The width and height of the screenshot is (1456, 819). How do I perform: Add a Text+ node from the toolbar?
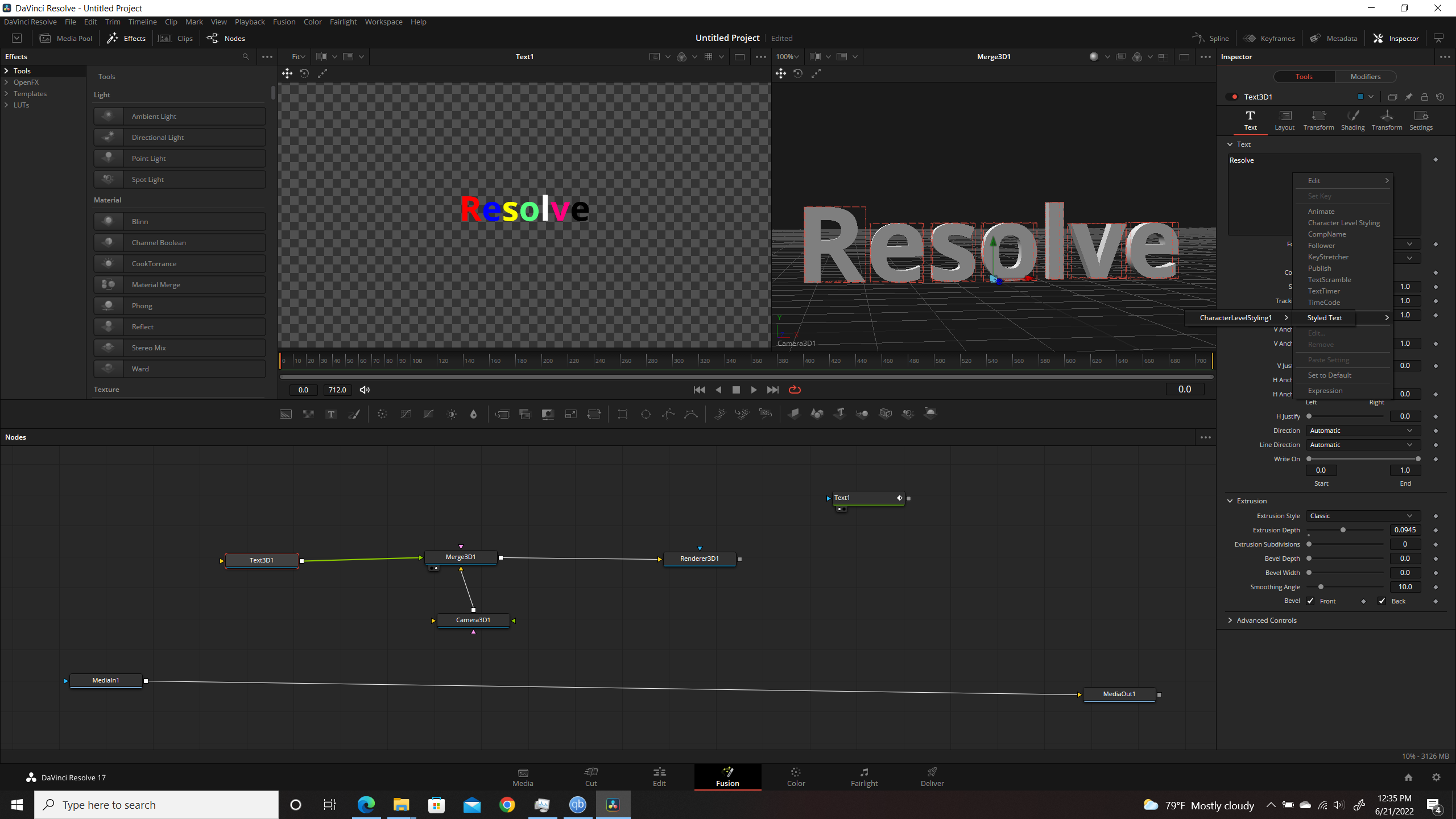click(x=331, y=414)
